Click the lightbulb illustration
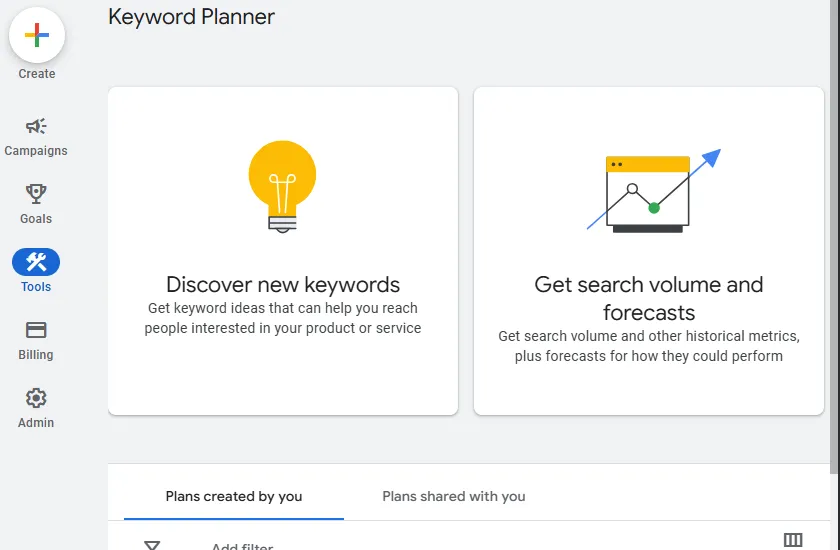Screen dimensions: 840x550 pos(282,186)
